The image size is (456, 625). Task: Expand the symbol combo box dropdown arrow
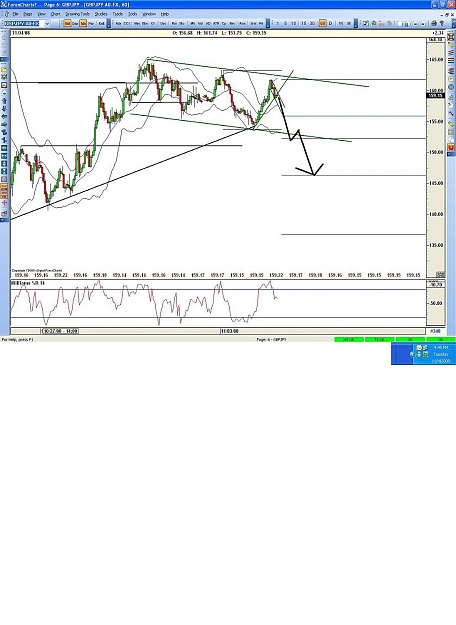click(x=47, y=24)
